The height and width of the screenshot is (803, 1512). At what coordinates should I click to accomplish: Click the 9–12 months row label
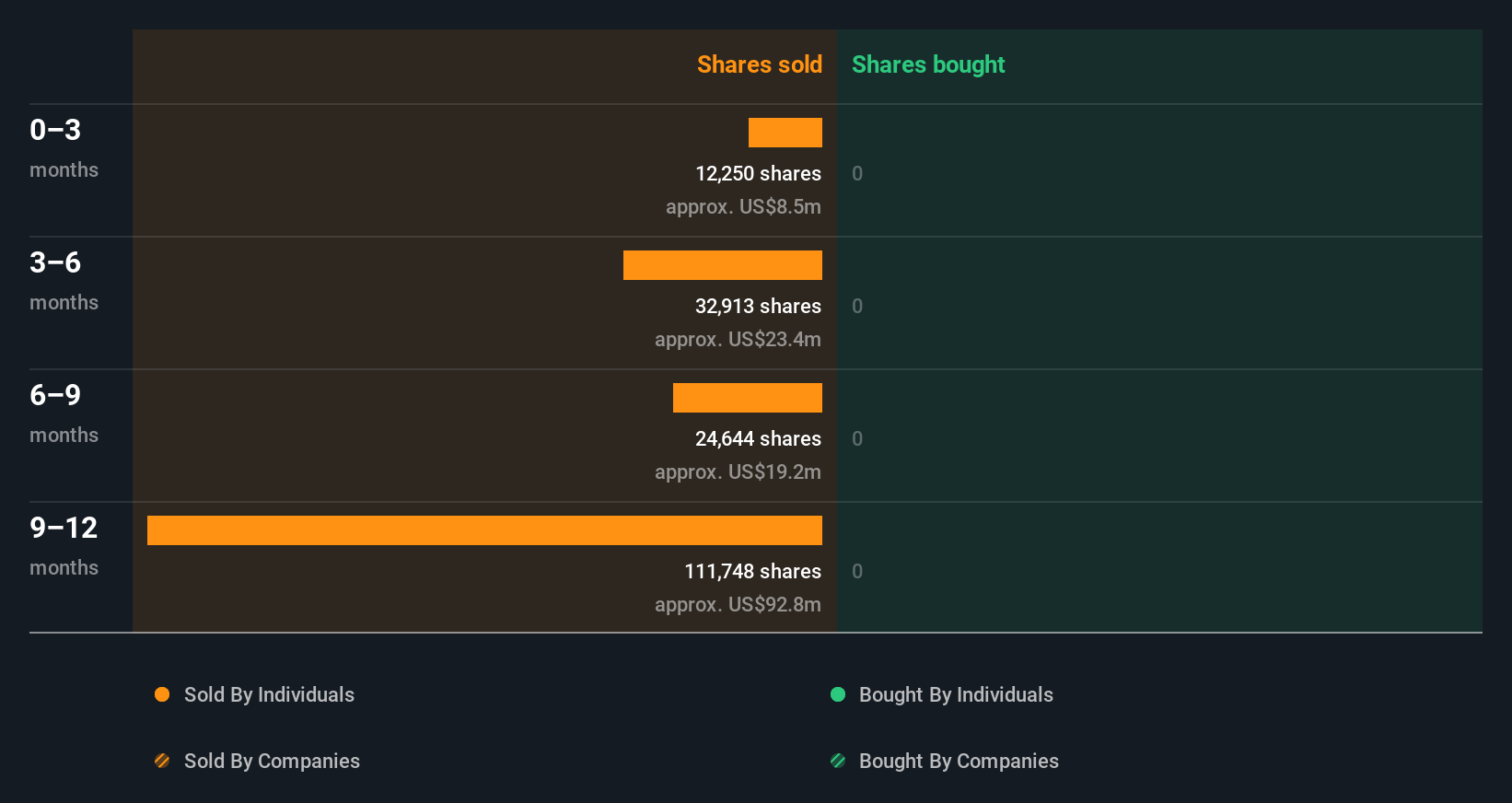(64, 546)
